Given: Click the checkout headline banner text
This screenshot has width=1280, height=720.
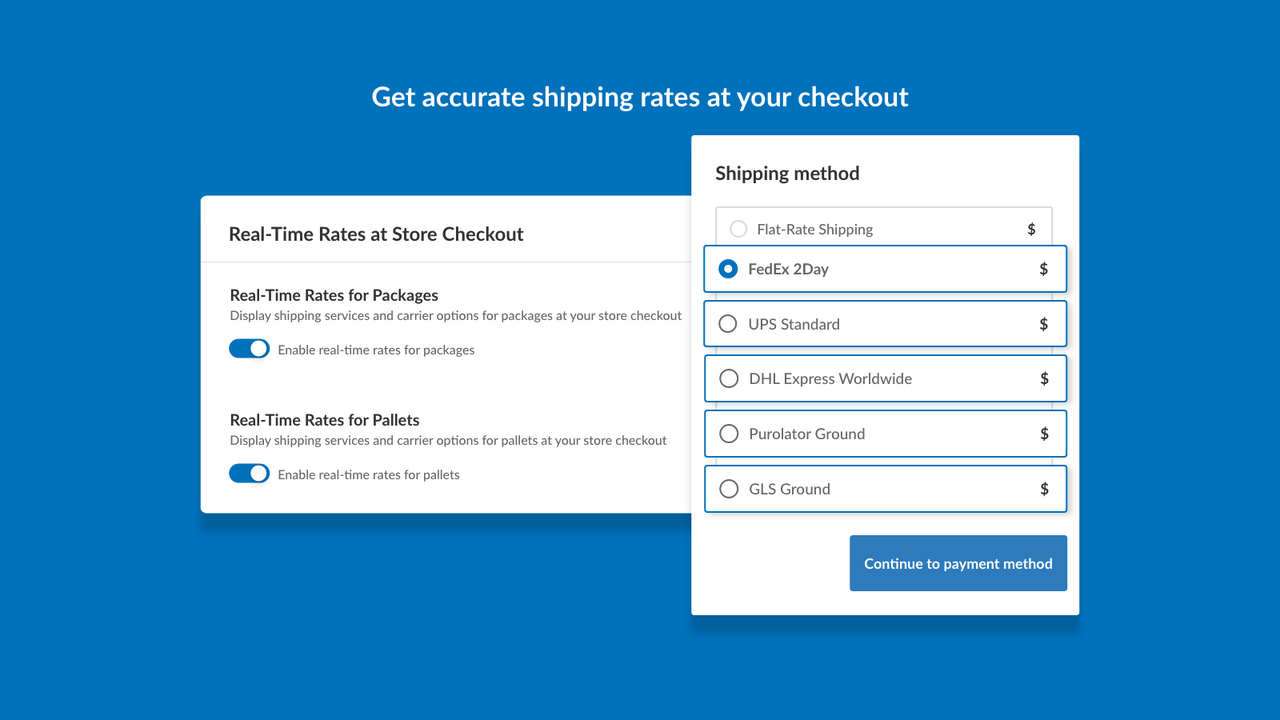Looking at the screenshot, I should [639, 96].
